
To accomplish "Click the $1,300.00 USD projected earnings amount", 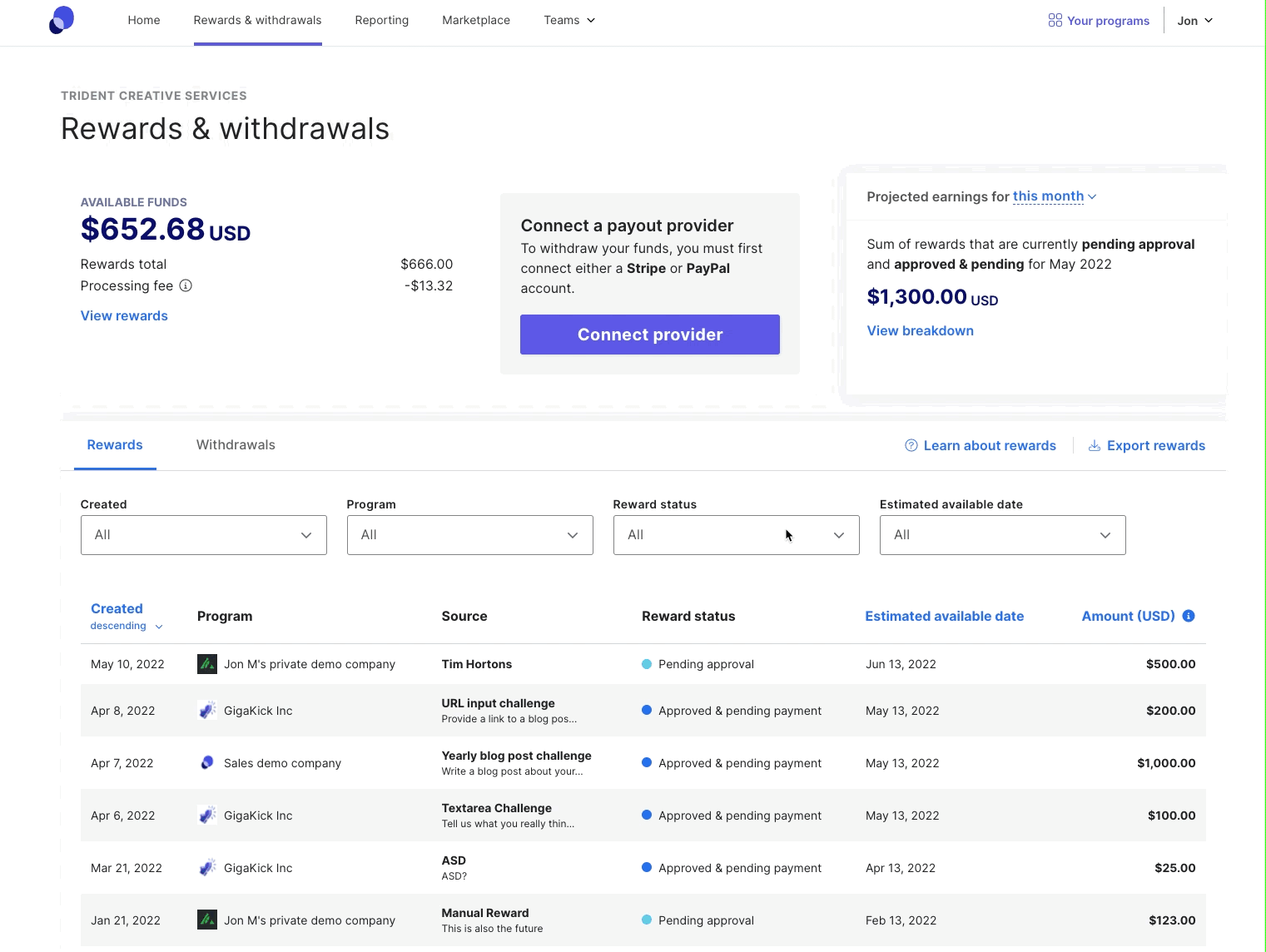I will click(x=932, y=297).
